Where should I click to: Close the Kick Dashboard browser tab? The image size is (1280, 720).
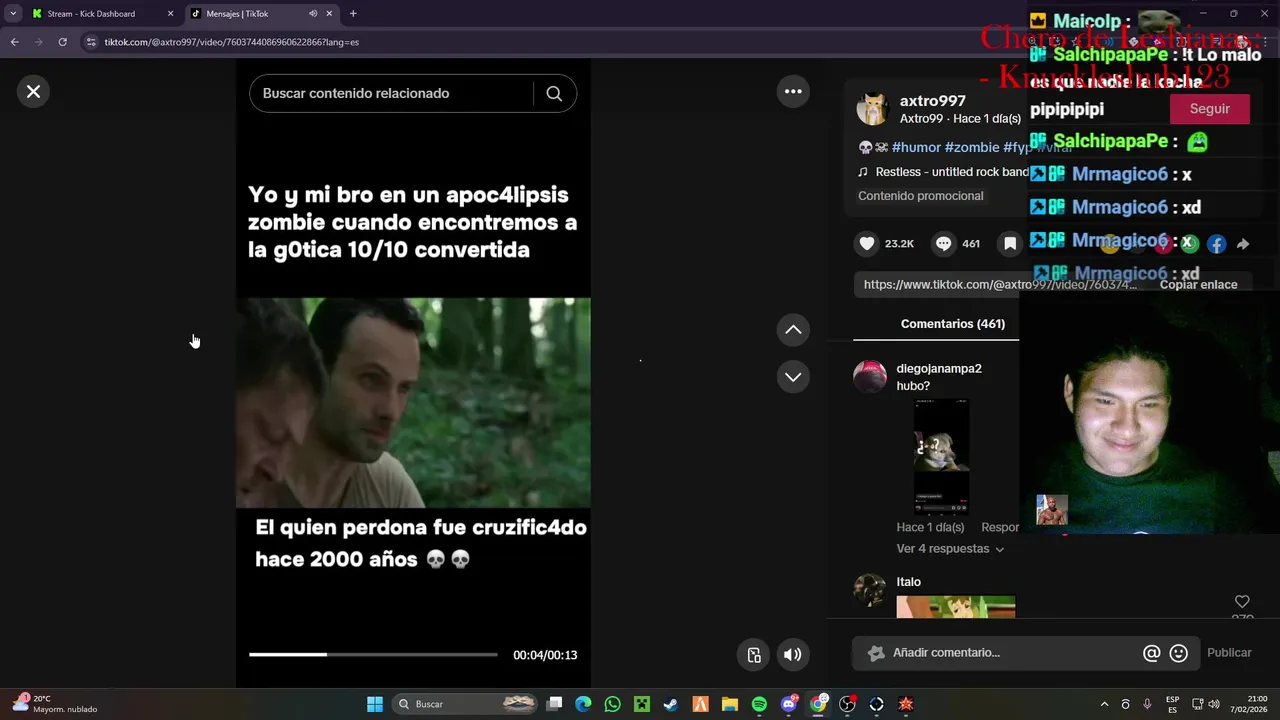pyautogui.click(x=170, y=14)
